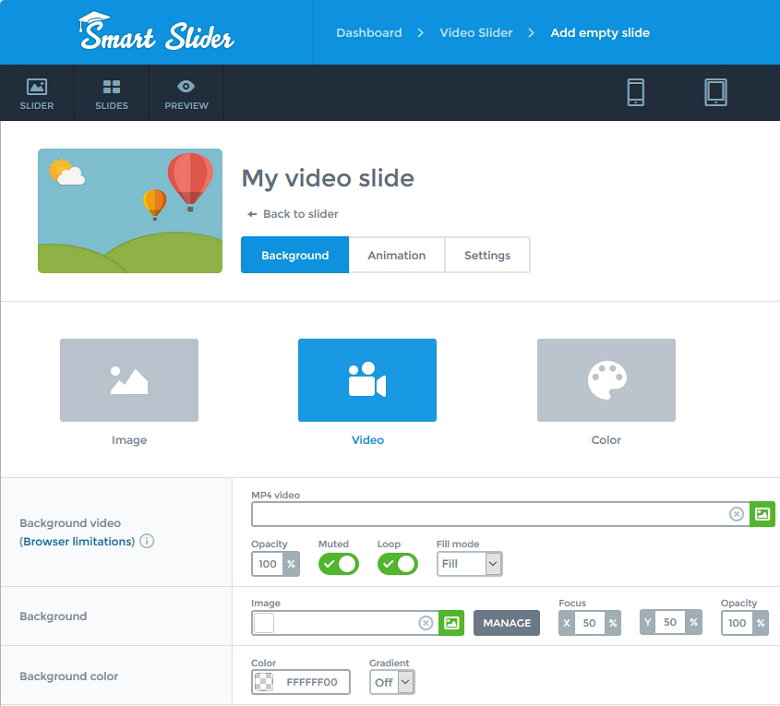Open the Preview eye toolbar item
This screenshot has width=780, height=706.
click(x=186, y=94)
